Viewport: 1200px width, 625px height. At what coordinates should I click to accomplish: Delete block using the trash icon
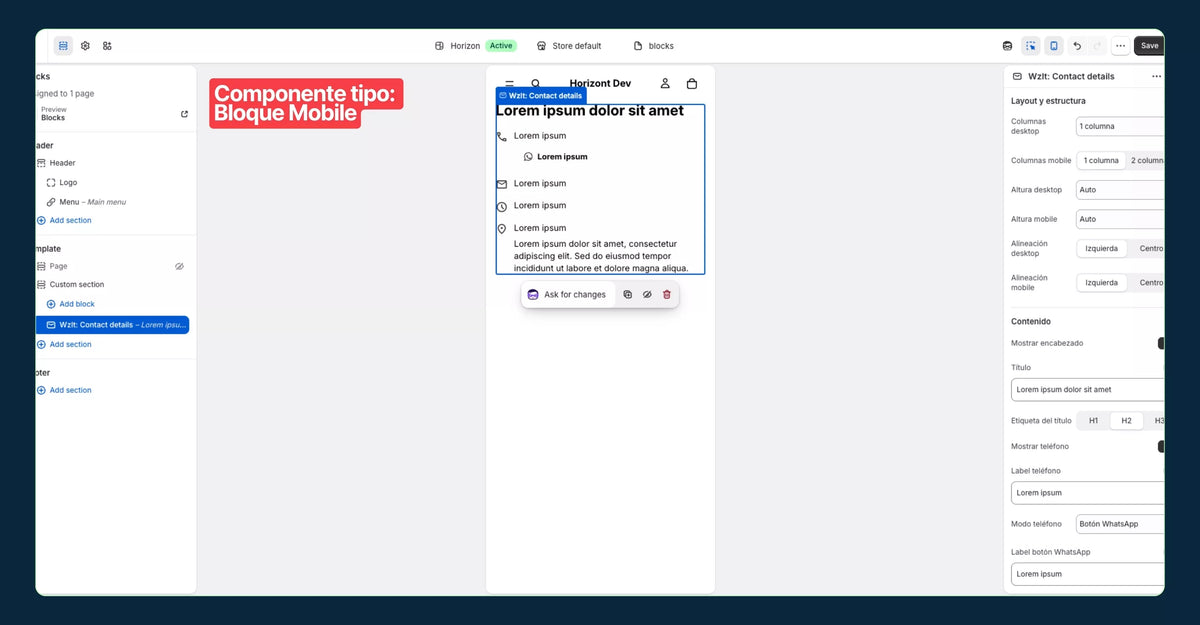tap(667, 295)
